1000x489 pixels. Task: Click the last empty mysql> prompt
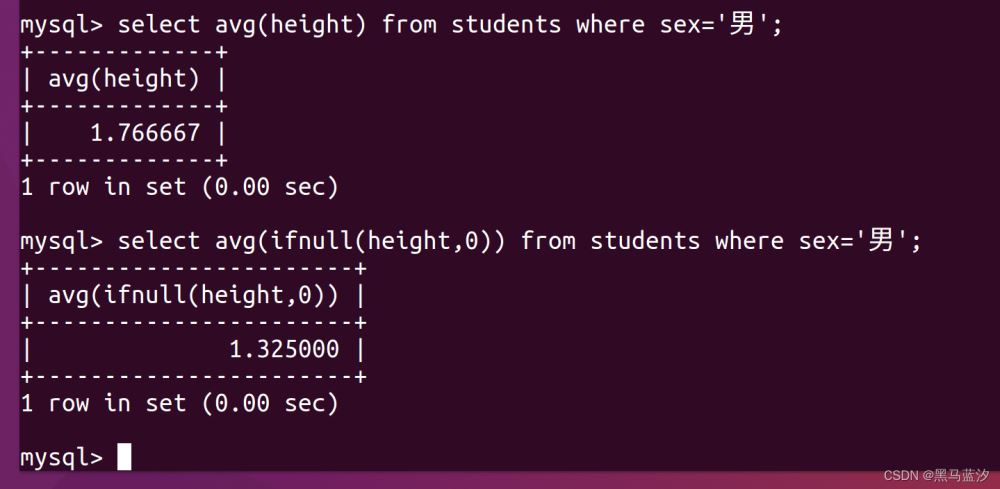click(61, 458)
